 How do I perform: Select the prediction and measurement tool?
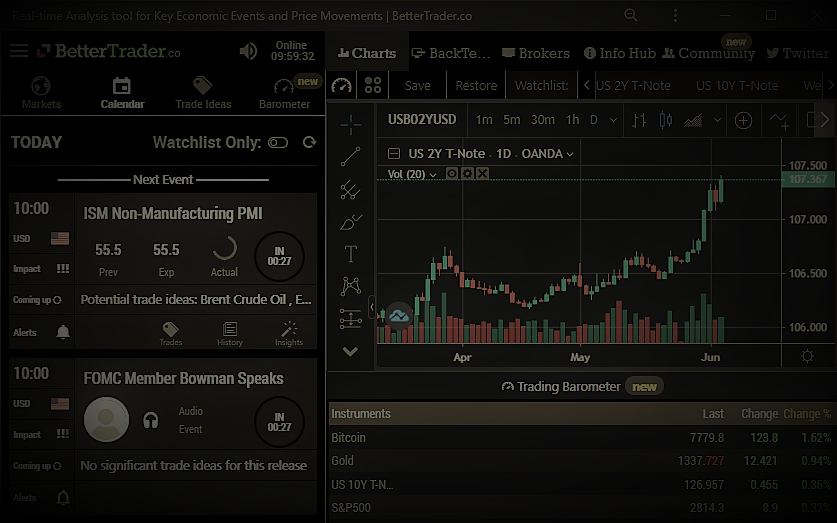[351, 319]
